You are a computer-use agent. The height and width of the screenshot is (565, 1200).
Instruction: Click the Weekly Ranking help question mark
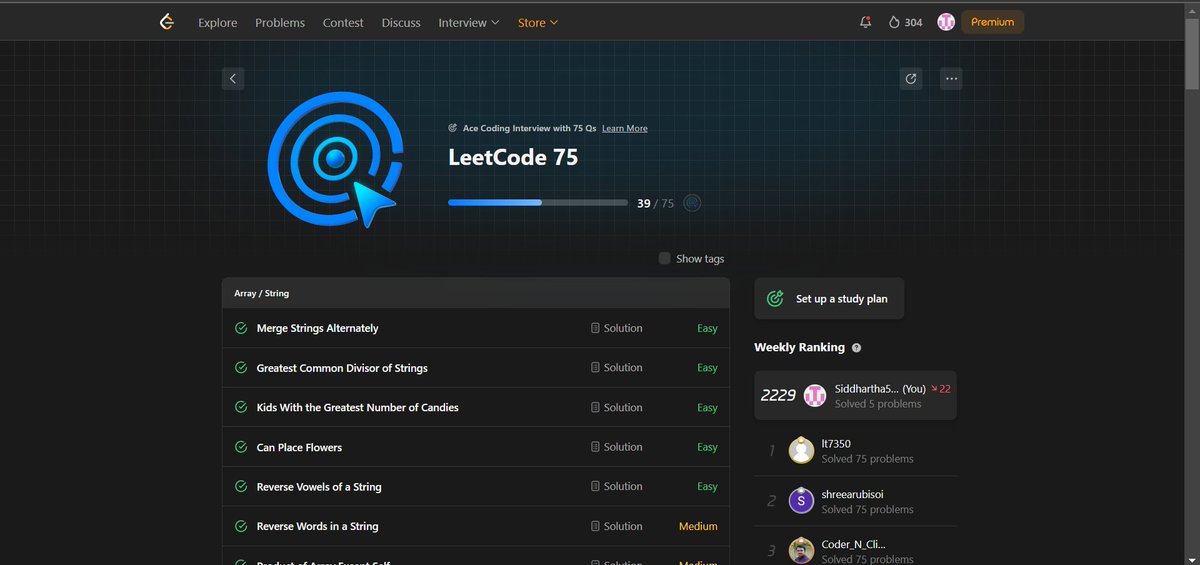pyautogui.click(x=856, y=348)
